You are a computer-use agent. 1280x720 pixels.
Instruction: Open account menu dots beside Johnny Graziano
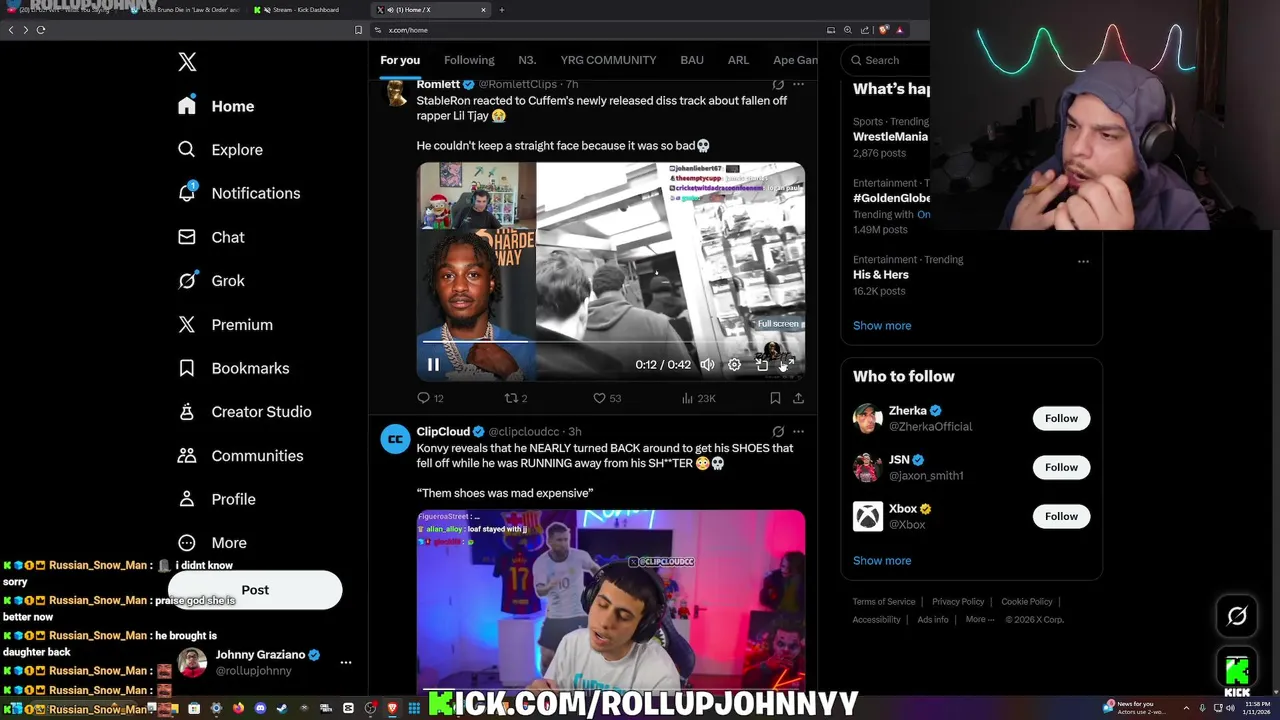point(346,662)
